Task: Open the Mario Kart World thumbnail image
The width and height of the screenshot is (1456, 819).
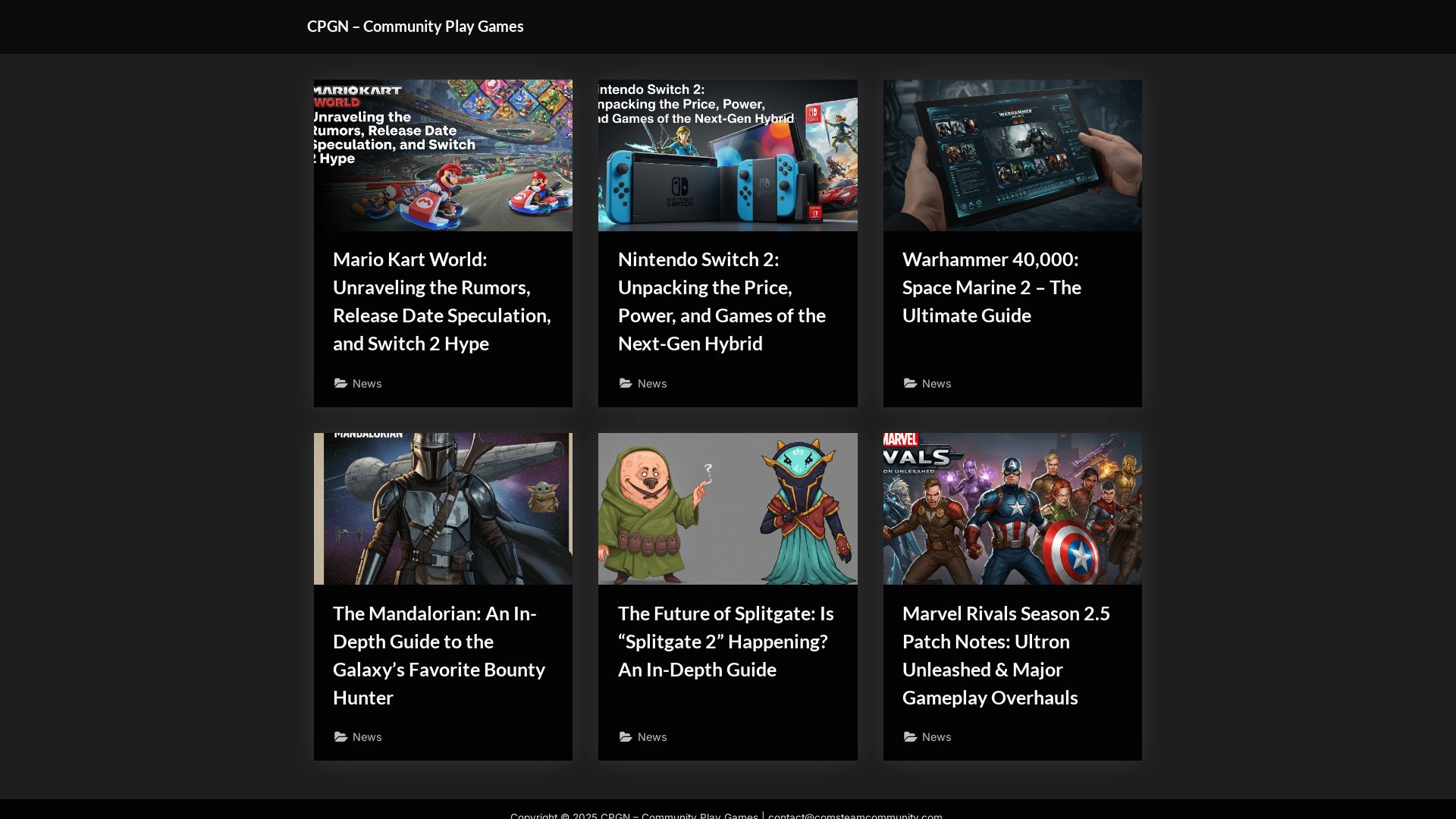Action: [x=443, y=155]
